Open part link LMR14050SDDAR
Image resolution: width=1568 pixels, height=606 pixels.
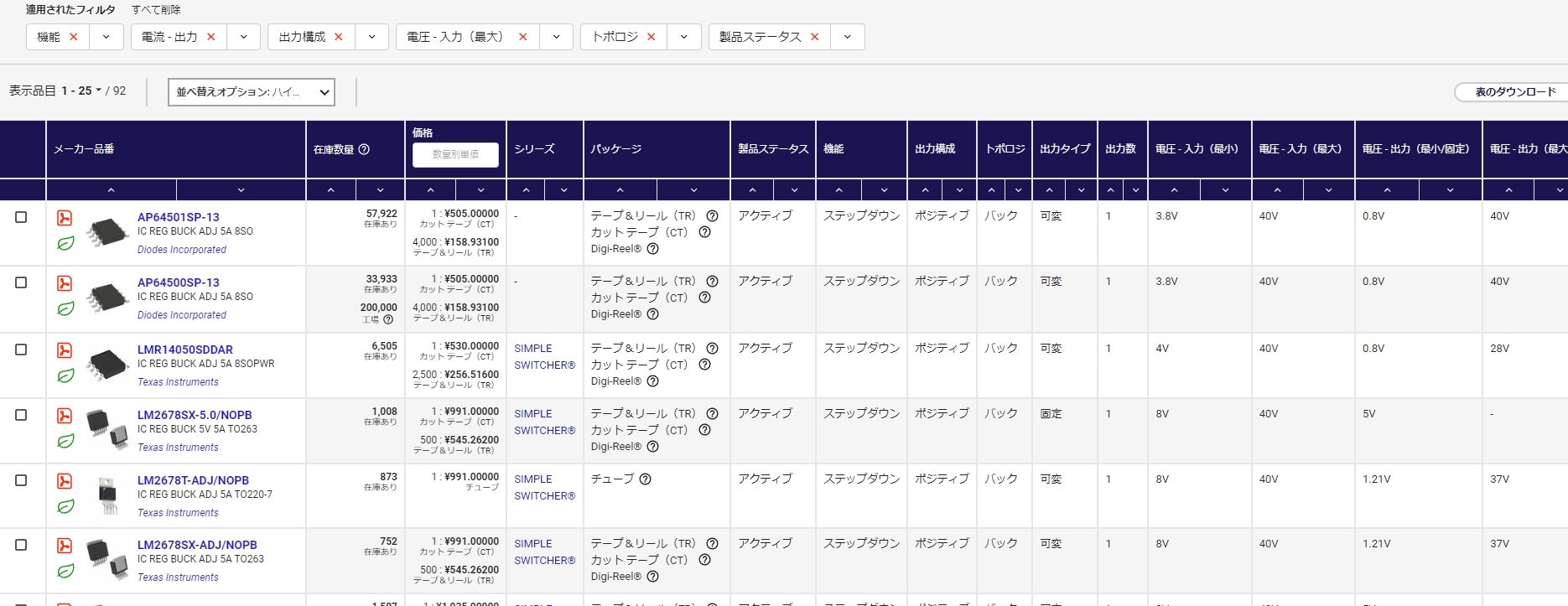pos(185,350)
